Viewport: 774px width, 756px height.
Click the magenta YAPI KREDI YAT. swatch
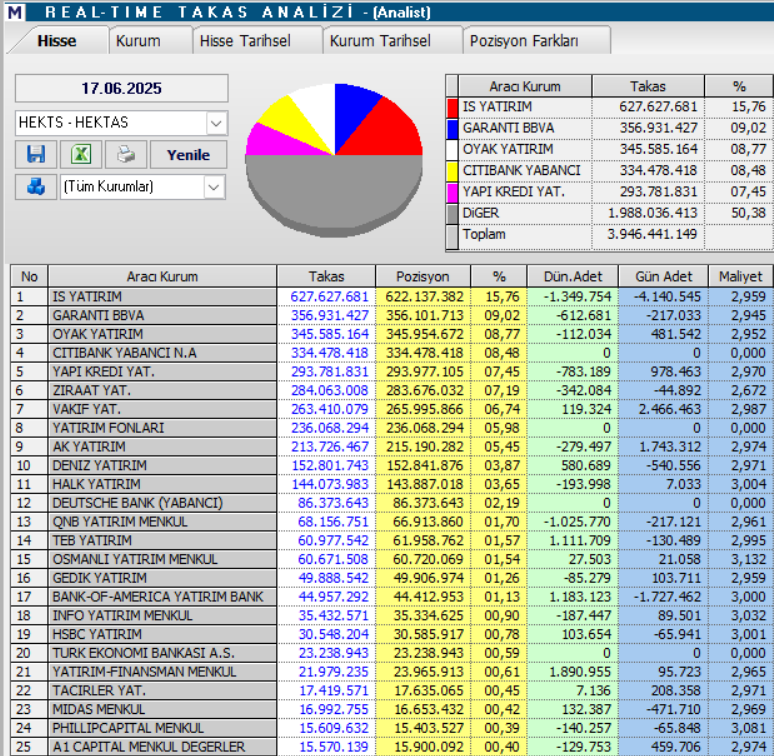pyautogui.click(x=452, y=192)
